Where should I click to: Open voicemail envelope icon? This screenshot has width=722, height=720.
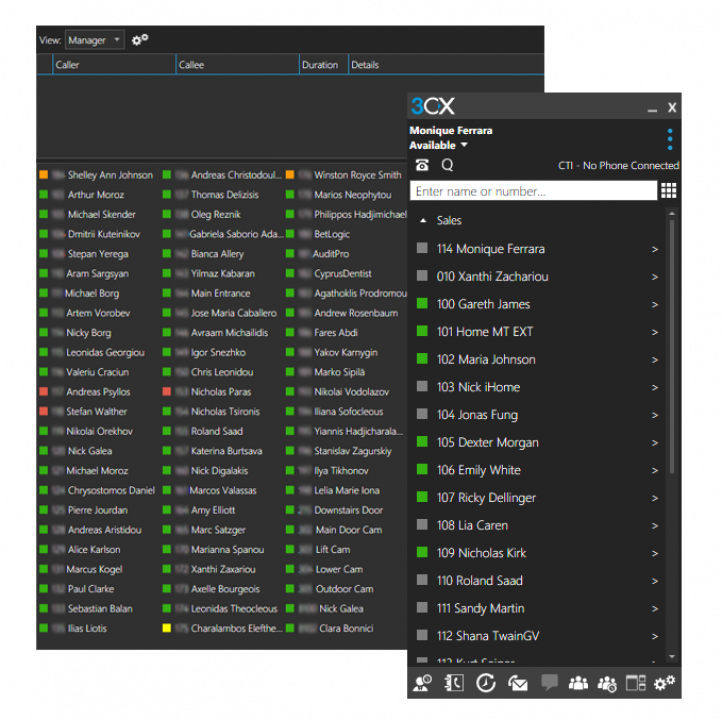[x=517, y=684]
